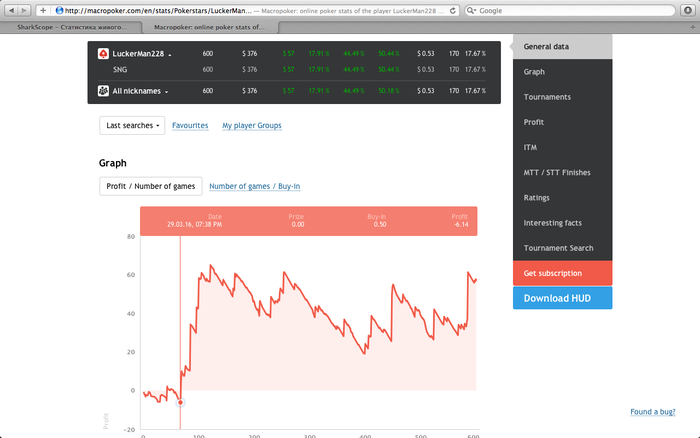The image size is (700, 438).
Task: Click the SNG row label
Action: (120, 70)
